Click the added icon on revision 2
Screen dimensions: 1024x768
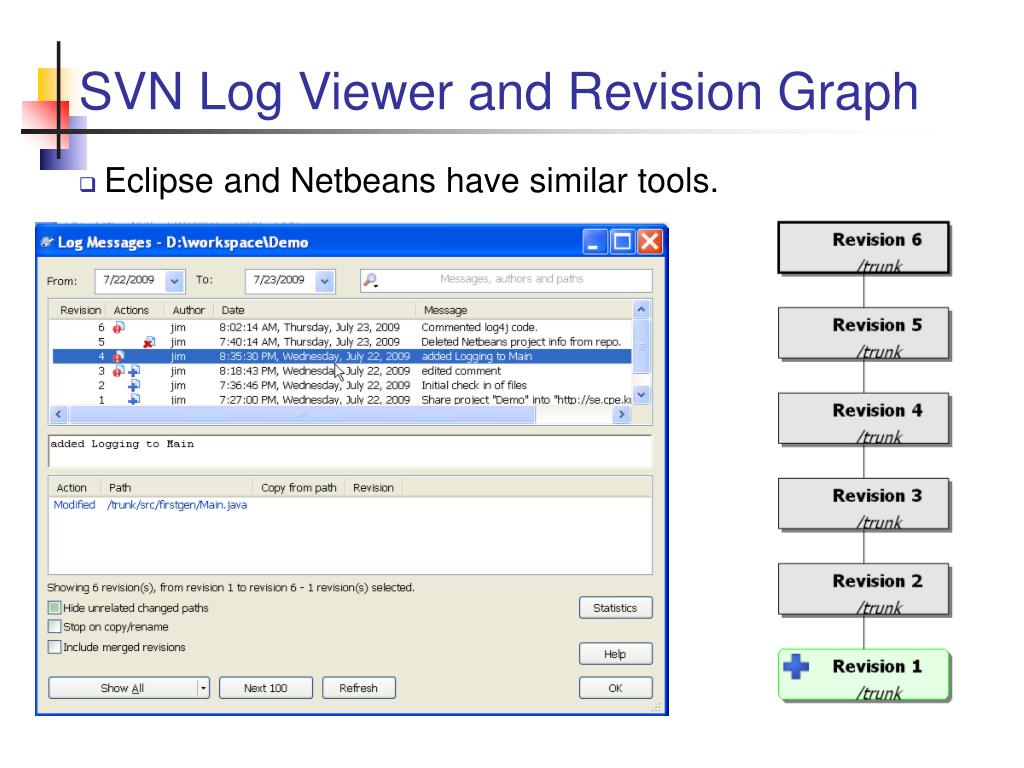[134, 385]
